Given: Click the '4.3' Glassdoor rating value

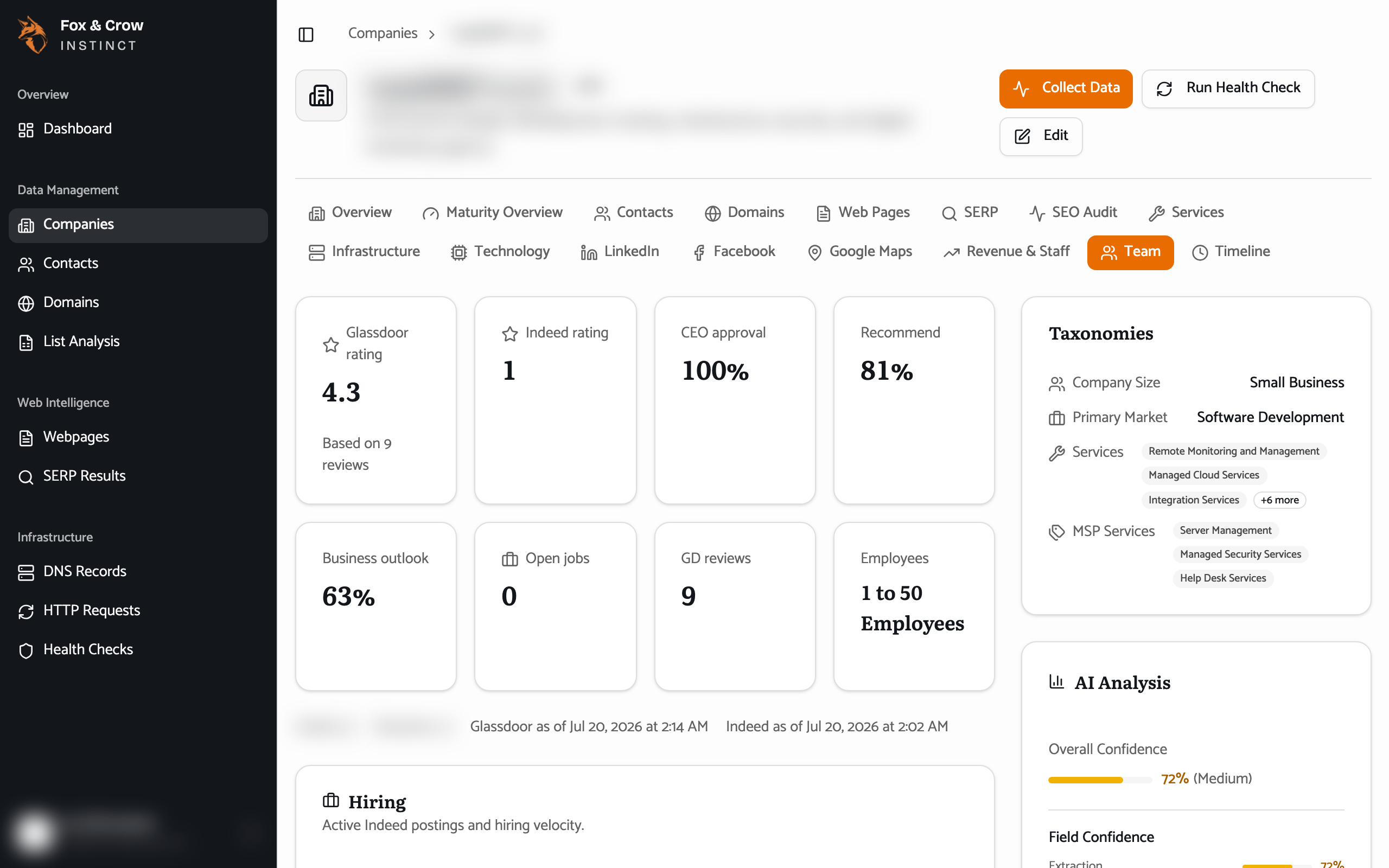Looking at the screenshot, I should click(341, 393).
